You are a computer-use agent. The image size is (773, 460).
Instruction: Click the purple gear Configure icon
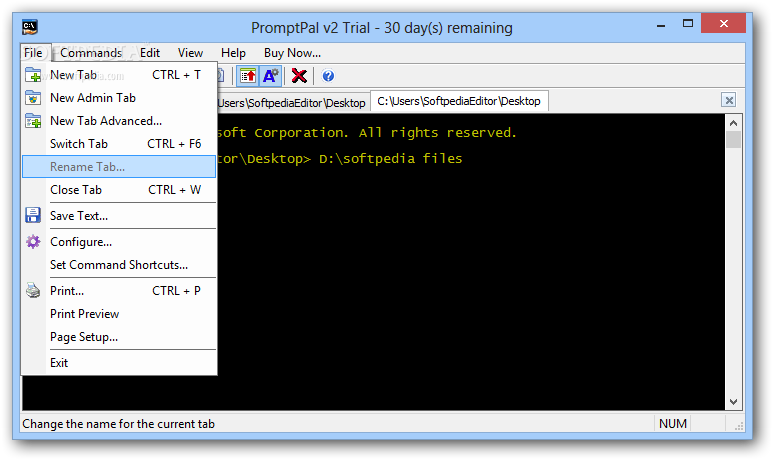point(33,242)
